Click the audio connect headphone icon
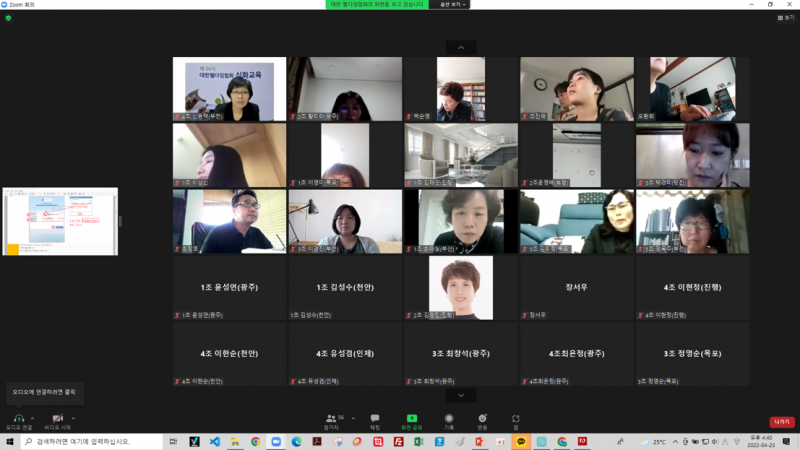This screenshot has width=800, height=450. click(18, 418)
